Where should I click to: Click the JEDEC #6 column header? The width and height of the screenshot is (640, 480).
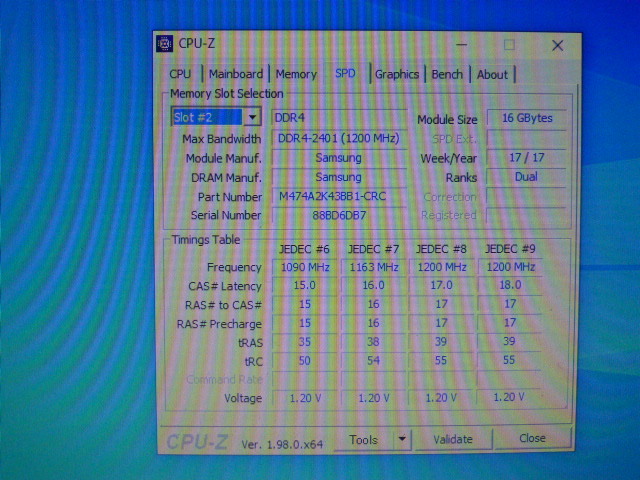(x=304, y=249)
